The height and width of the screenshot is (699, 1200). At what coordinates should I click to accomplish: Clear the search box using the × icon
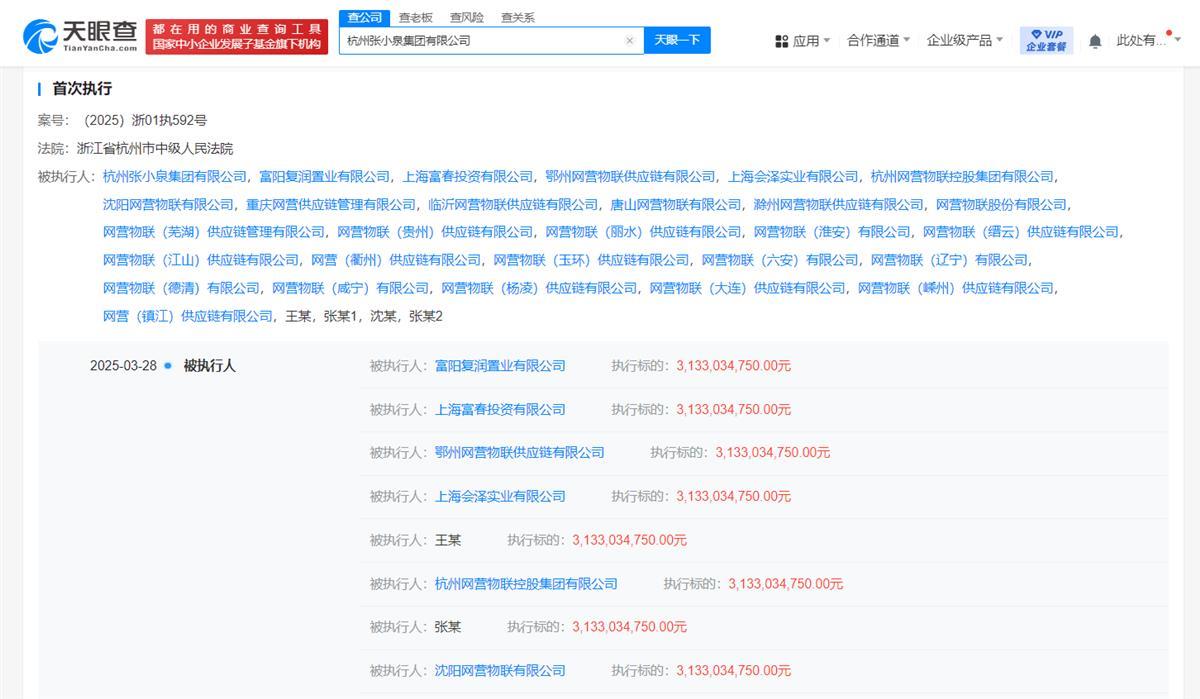[629, 40]
